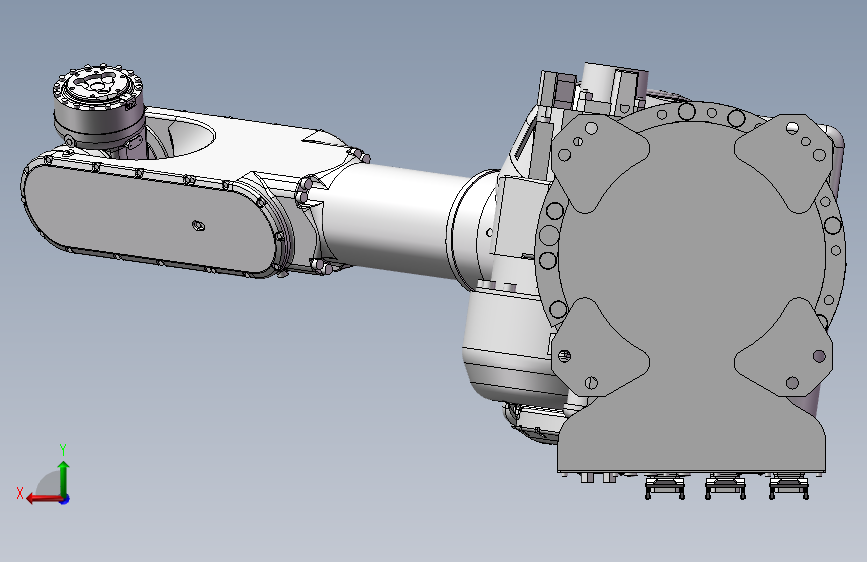Select the green "Y" axis label
867x562 pixels.
click(x=63, y=450)
